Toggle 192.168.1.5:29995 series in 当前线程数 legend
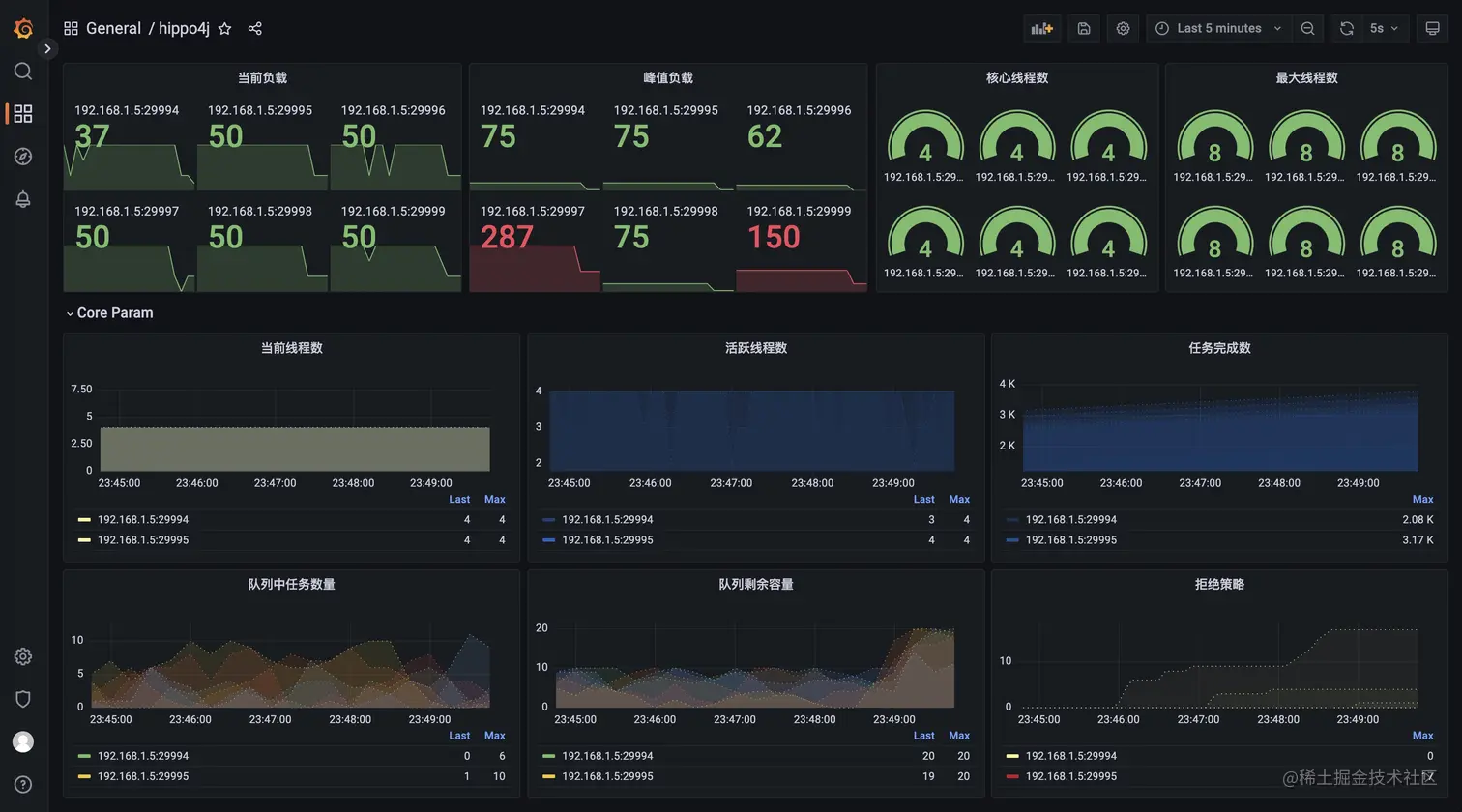The width and height of the screenshot is (1462, 812). coord(143,539)
